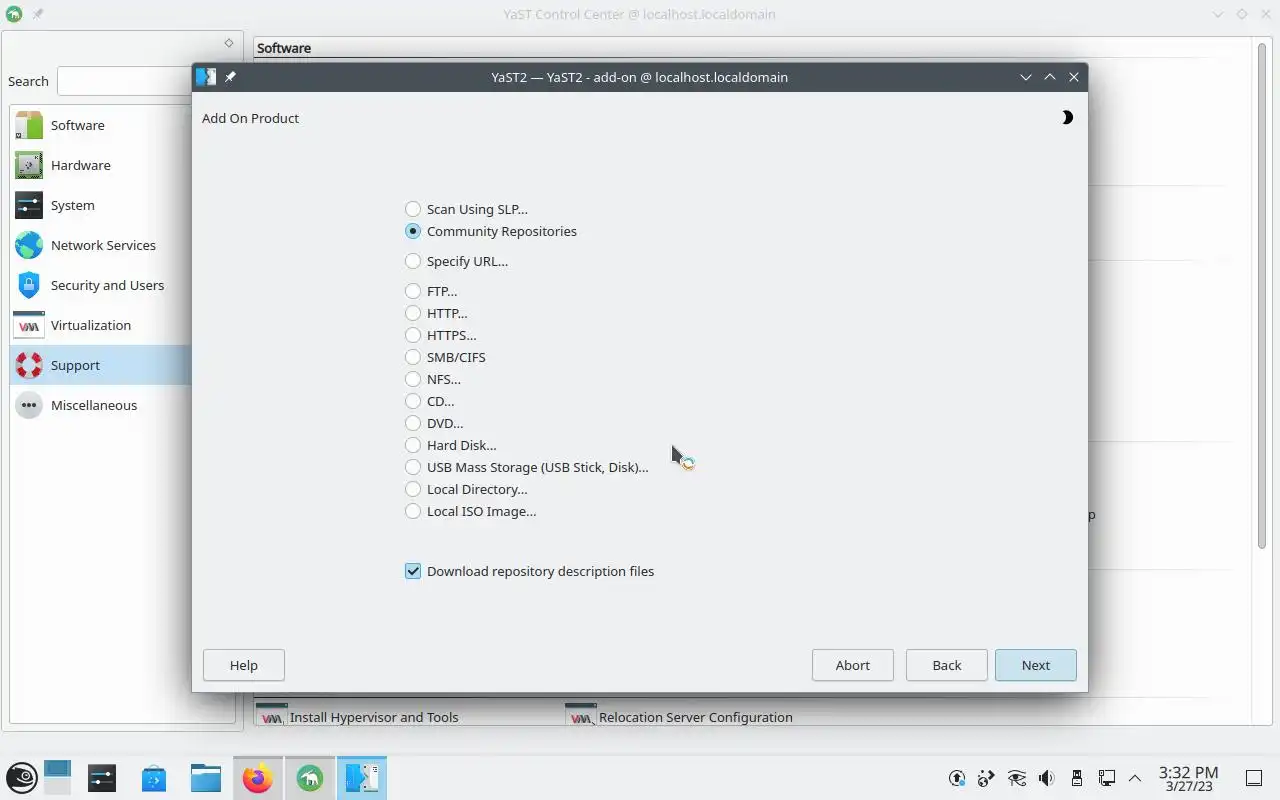Image resolution: width=1280 pixels, height=800 pixels.
Task: Open the virtual desktop pager in taskbar
Action: (x=58, y=778)
